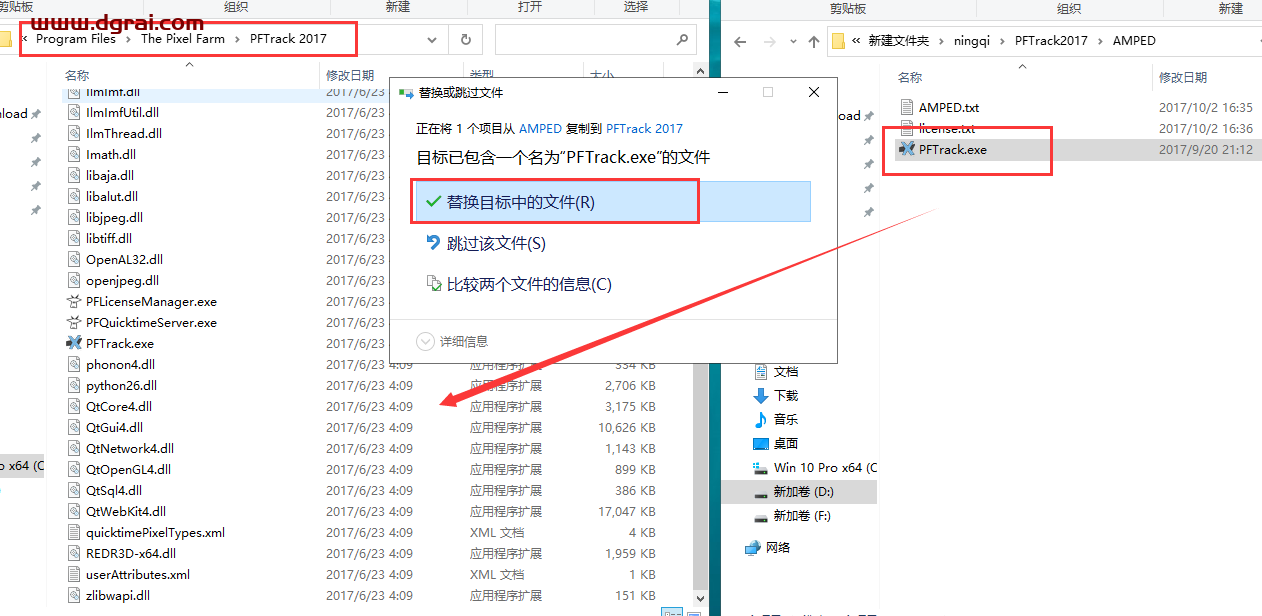This screenshot has width=1262, height=616.
Task: Click the IlmImfUtil.dll file icon
Action: 74,112
